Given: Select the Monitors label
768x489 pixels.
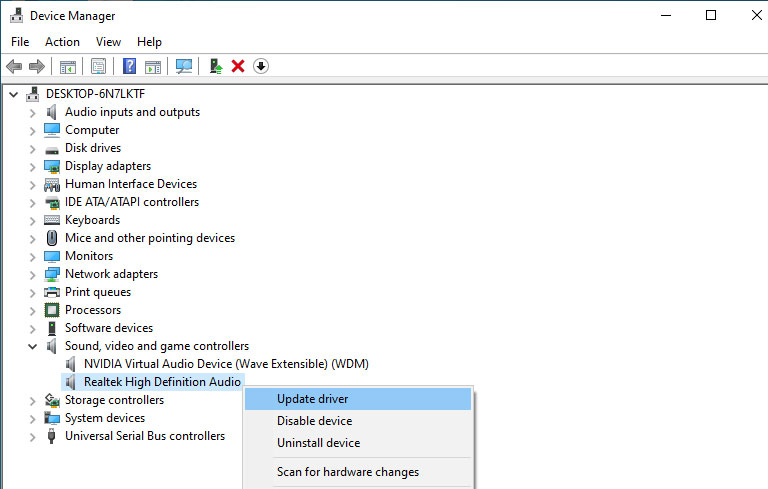Looking at the screenshot, I should click(x=89, y=256).
